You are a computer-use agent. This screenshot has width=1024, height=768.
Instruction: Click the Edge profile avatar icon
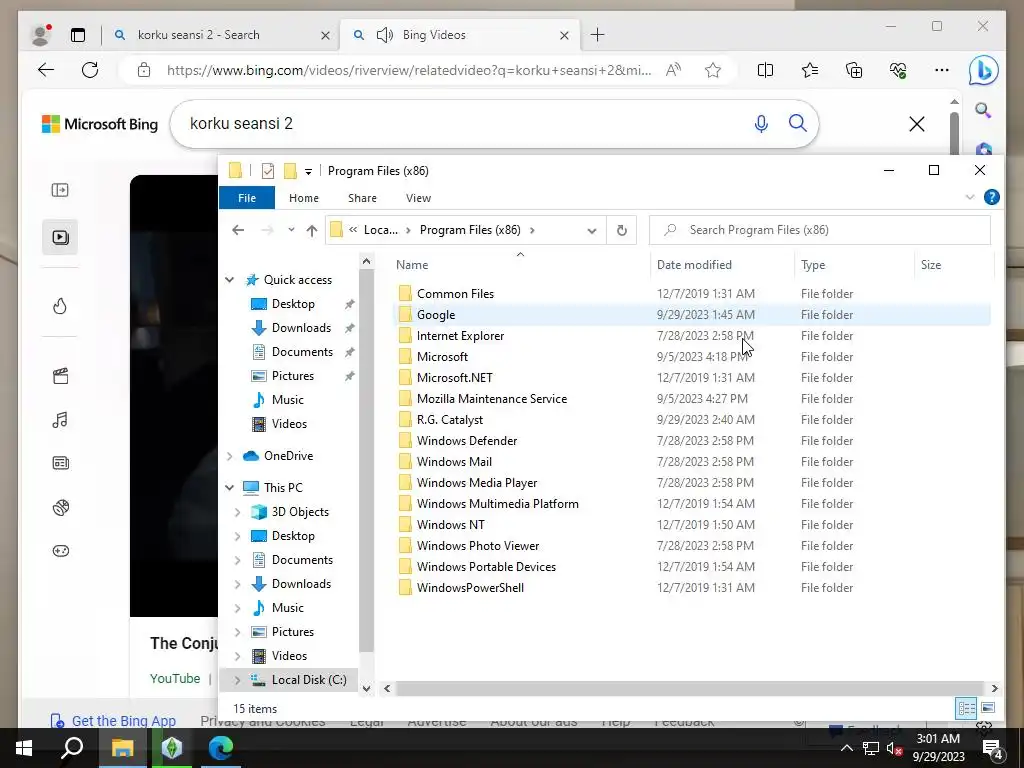[x=41, y=35]
